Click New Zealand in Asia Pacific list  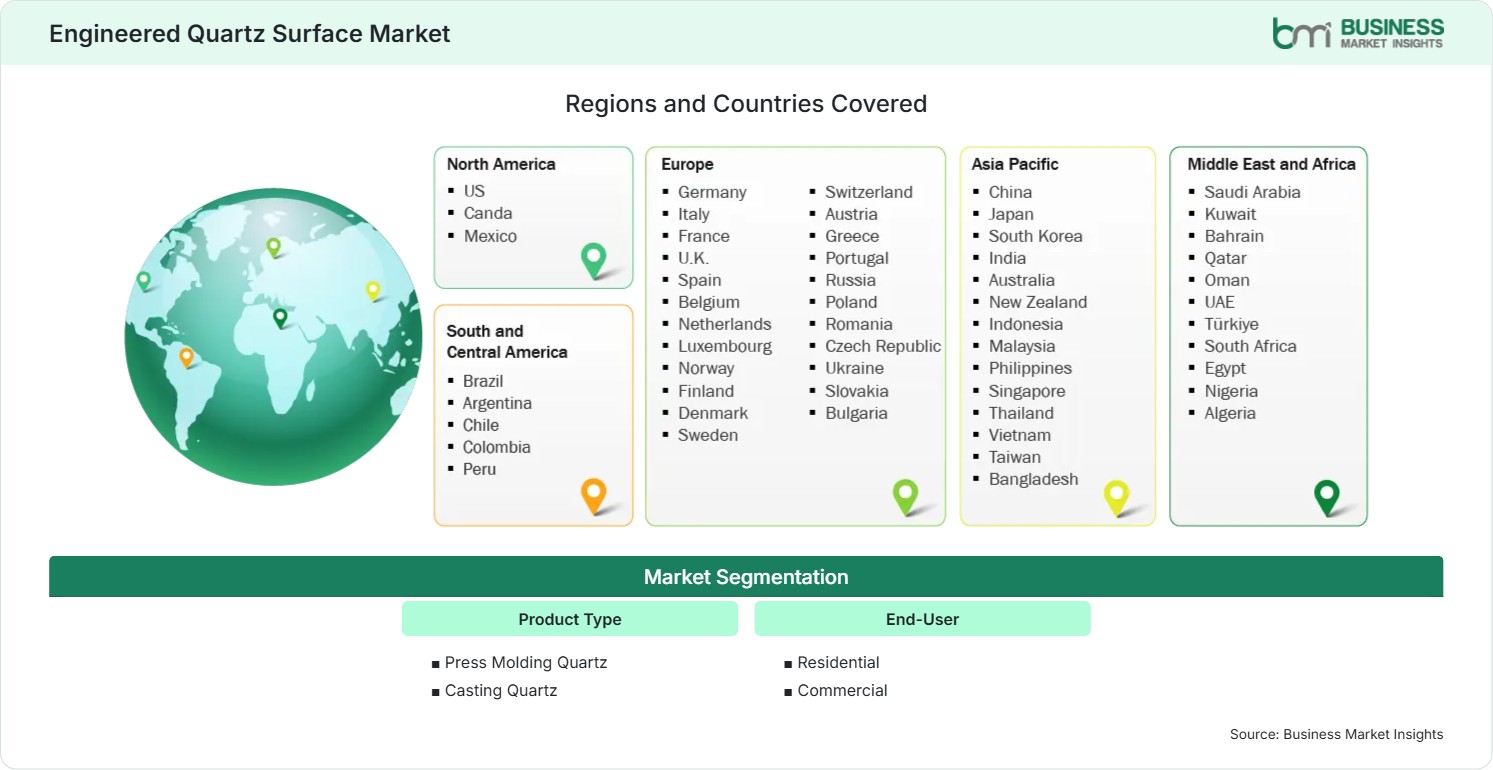coord(1038,302)
